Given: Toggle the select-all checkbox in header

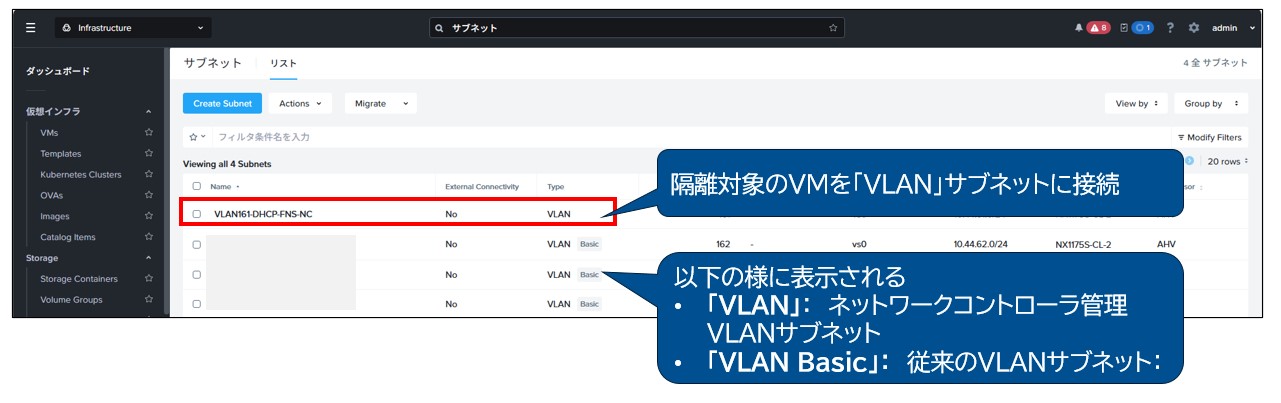Looking at the screenshot, I should click(197, 186).
